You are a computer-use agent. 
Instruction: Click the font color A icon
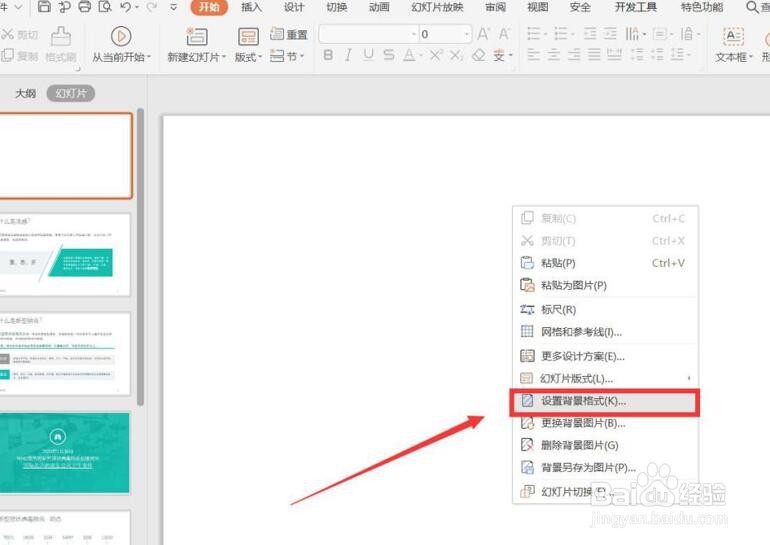[409, 55]
